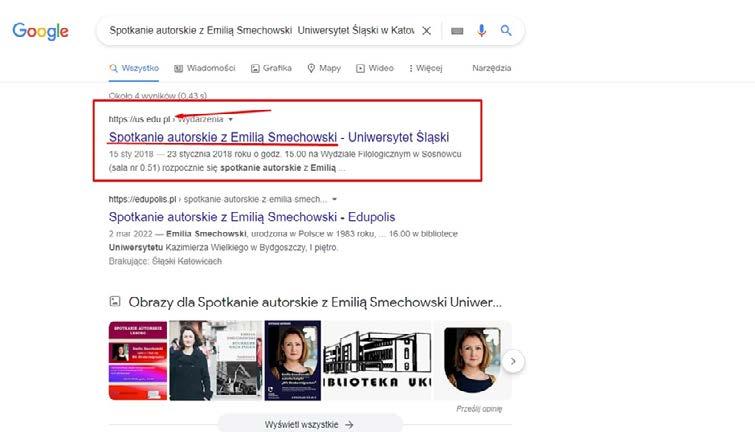The width and height of the screenshot is (755, 432).
Task: Click into the Google search input field
Action: click(x=261, y=30)
